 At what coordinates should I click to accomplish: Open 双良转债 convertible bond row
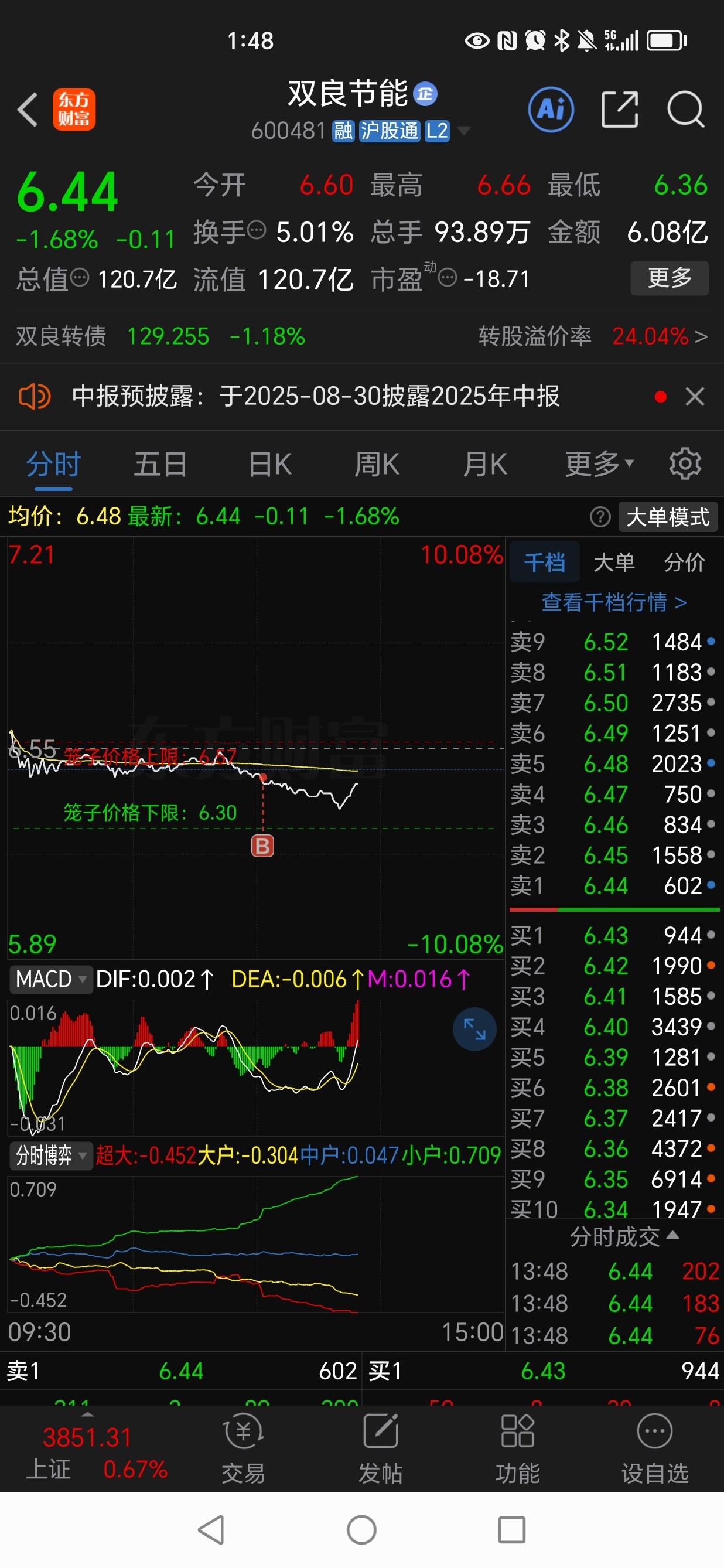pyautogui.click(x=160, y=336)
